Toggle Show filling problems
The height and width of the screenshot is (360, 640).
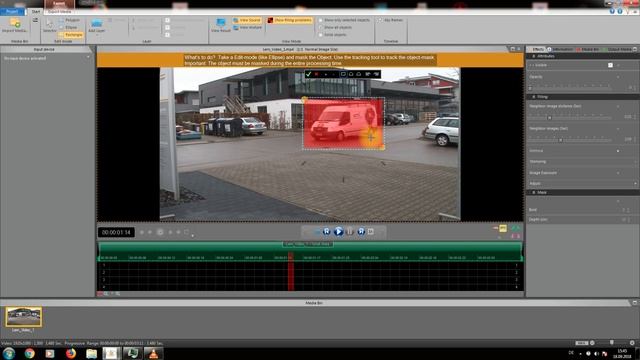[290, 20]
